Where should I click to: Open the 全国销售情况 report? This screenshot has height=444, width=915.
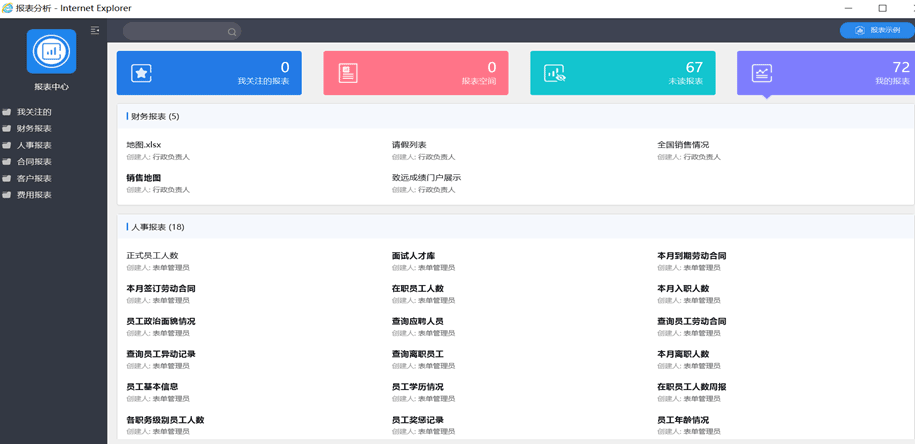[x=682, y=145]
